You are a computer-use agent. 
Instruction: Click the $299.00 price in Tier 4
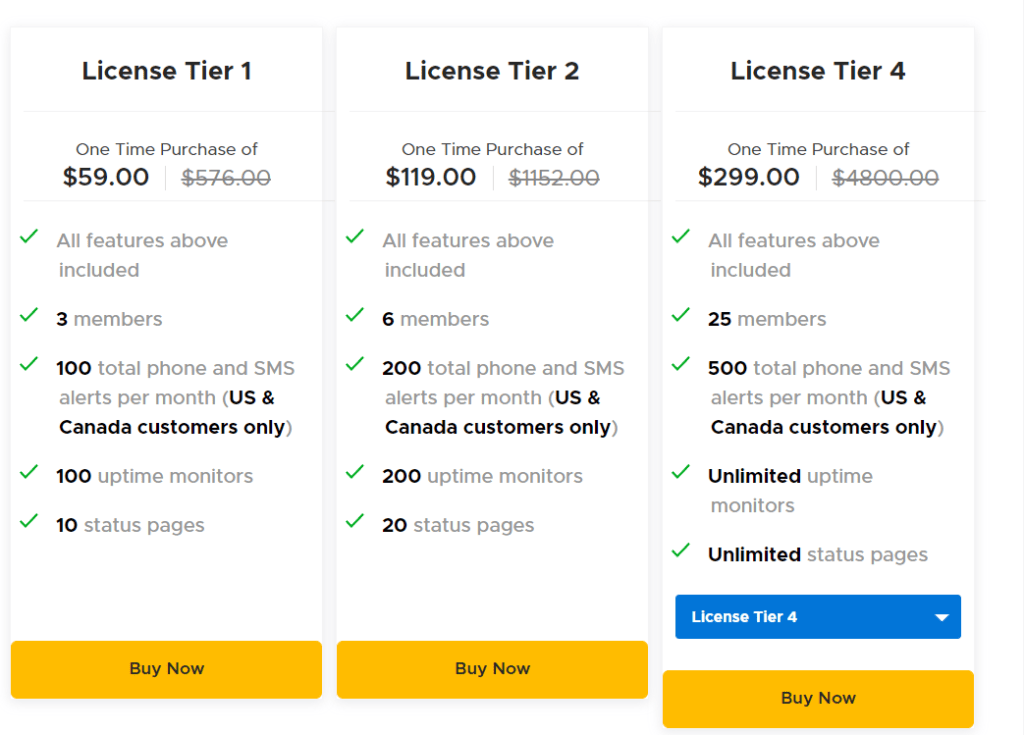749,178
